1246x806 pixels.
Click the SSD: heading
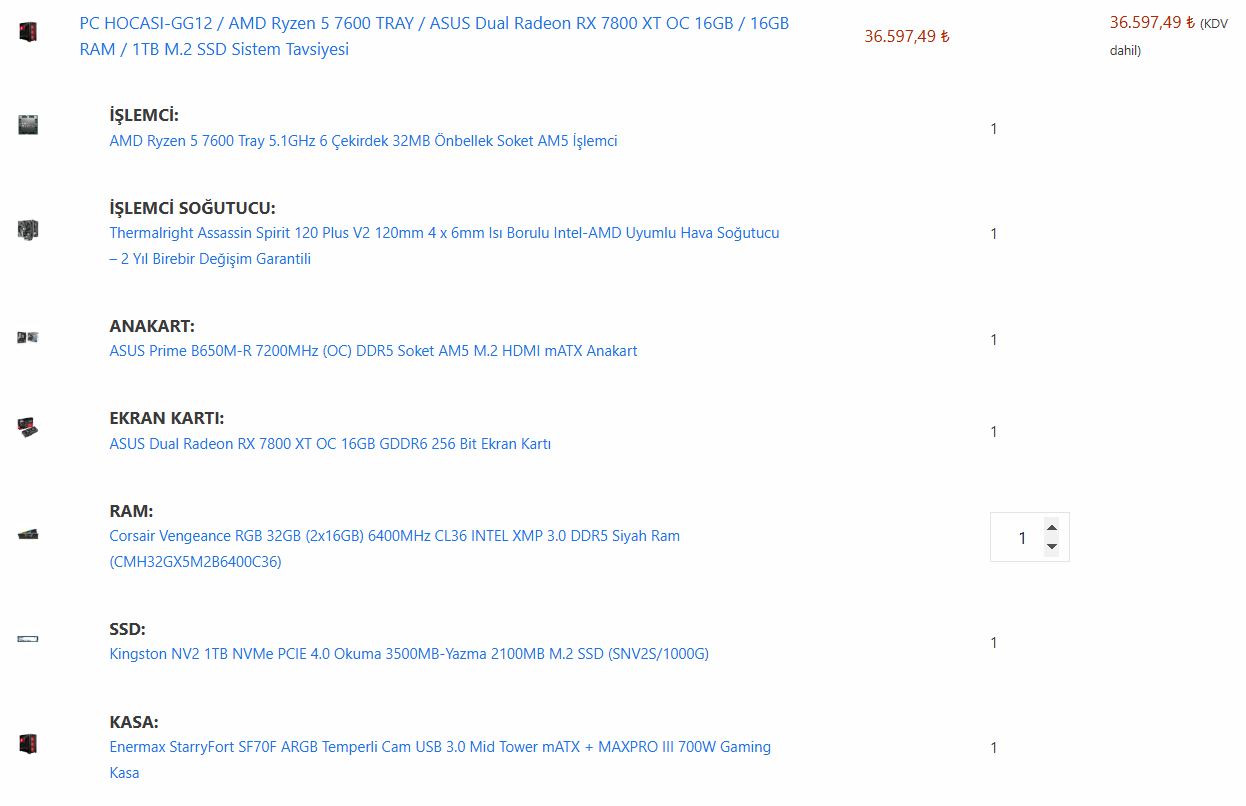[127, 629]
